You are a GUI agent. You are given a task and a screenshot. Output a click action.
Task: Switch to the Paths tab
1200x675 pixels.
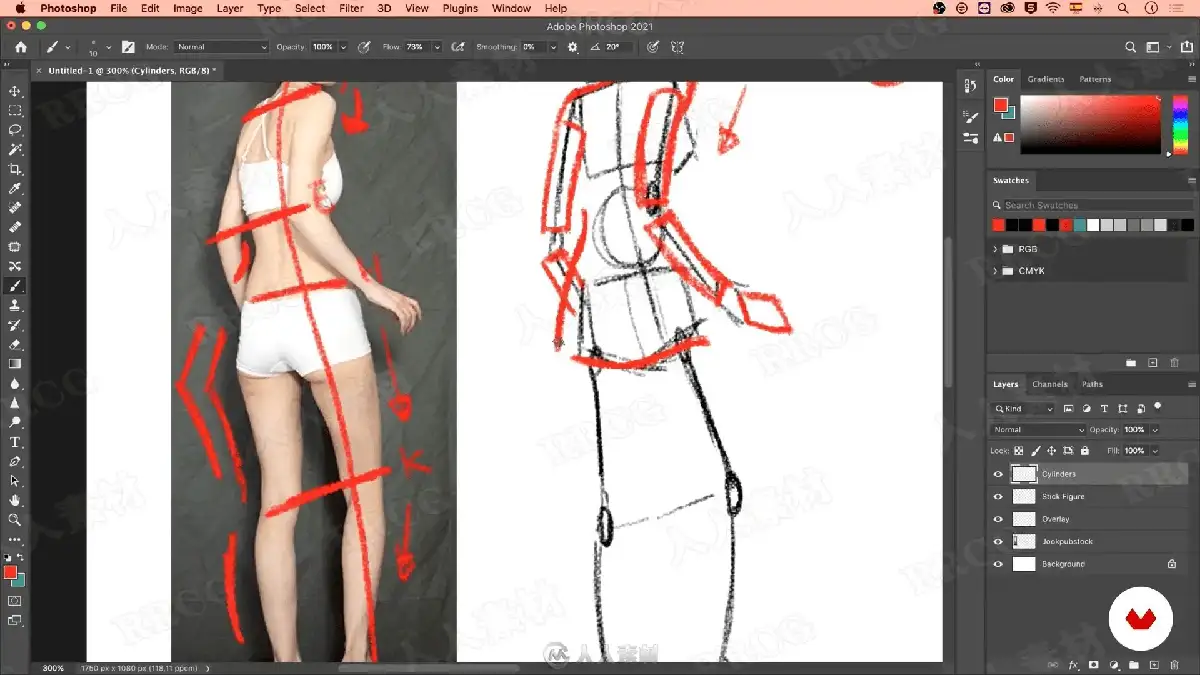coord(1092,384)
